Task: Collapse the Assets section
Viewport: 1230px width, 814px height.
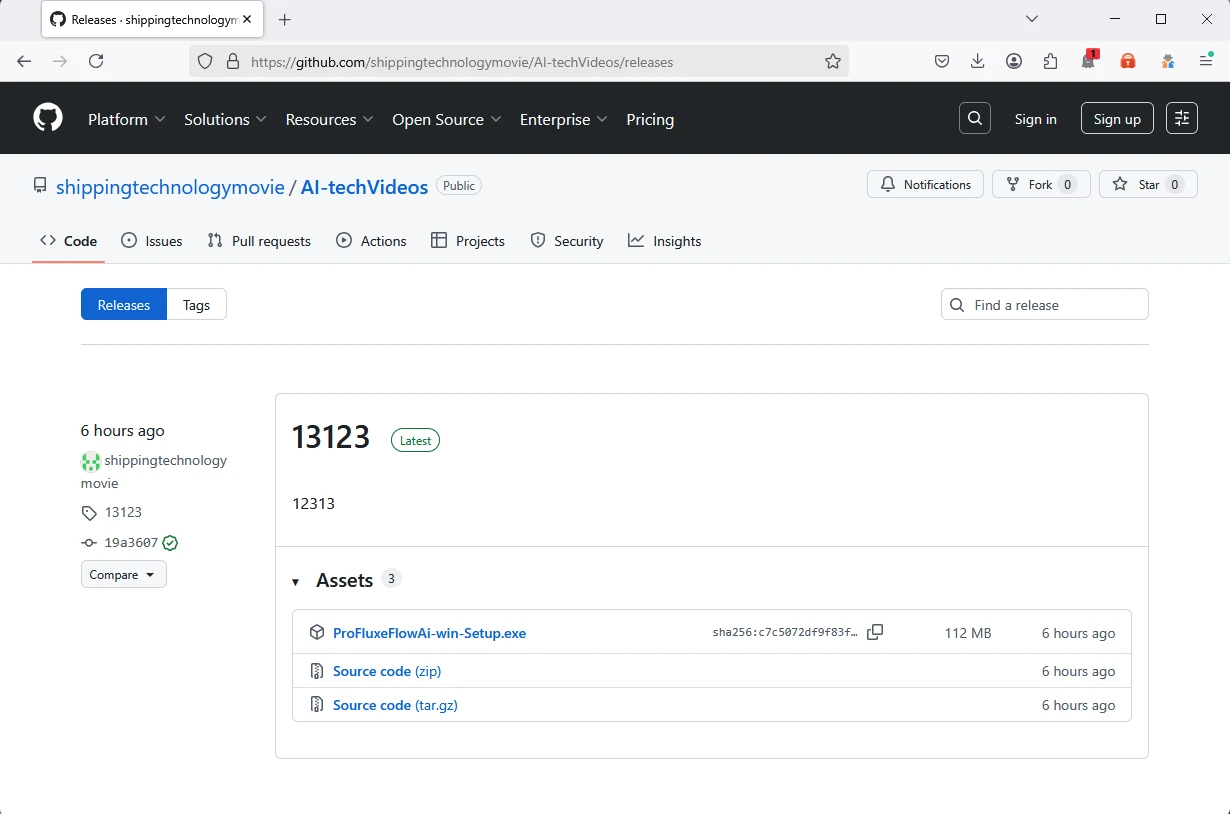Action: (296, 581)
